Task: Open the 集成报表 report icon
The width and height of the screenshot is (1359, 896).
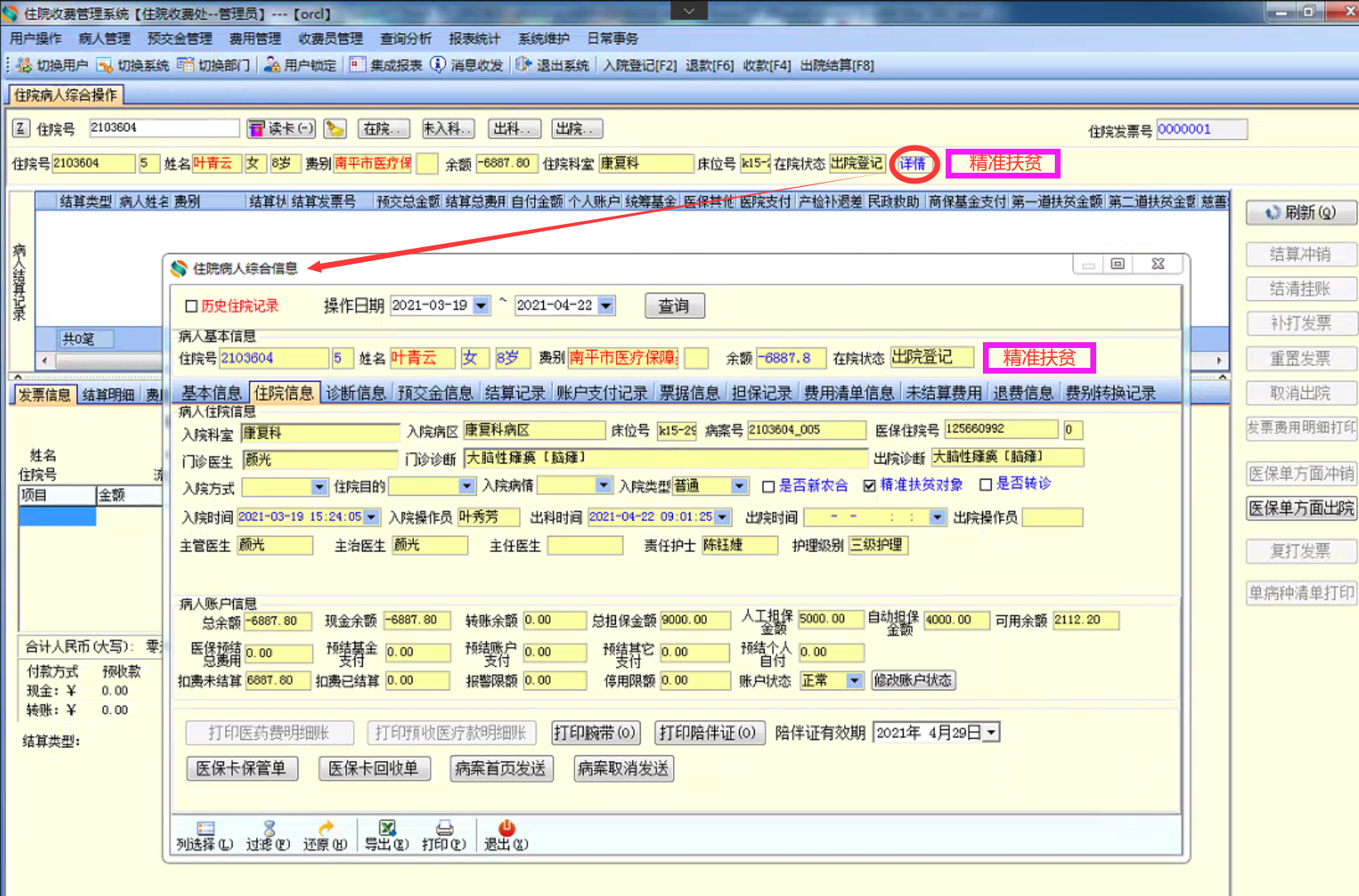Action: 357,65
